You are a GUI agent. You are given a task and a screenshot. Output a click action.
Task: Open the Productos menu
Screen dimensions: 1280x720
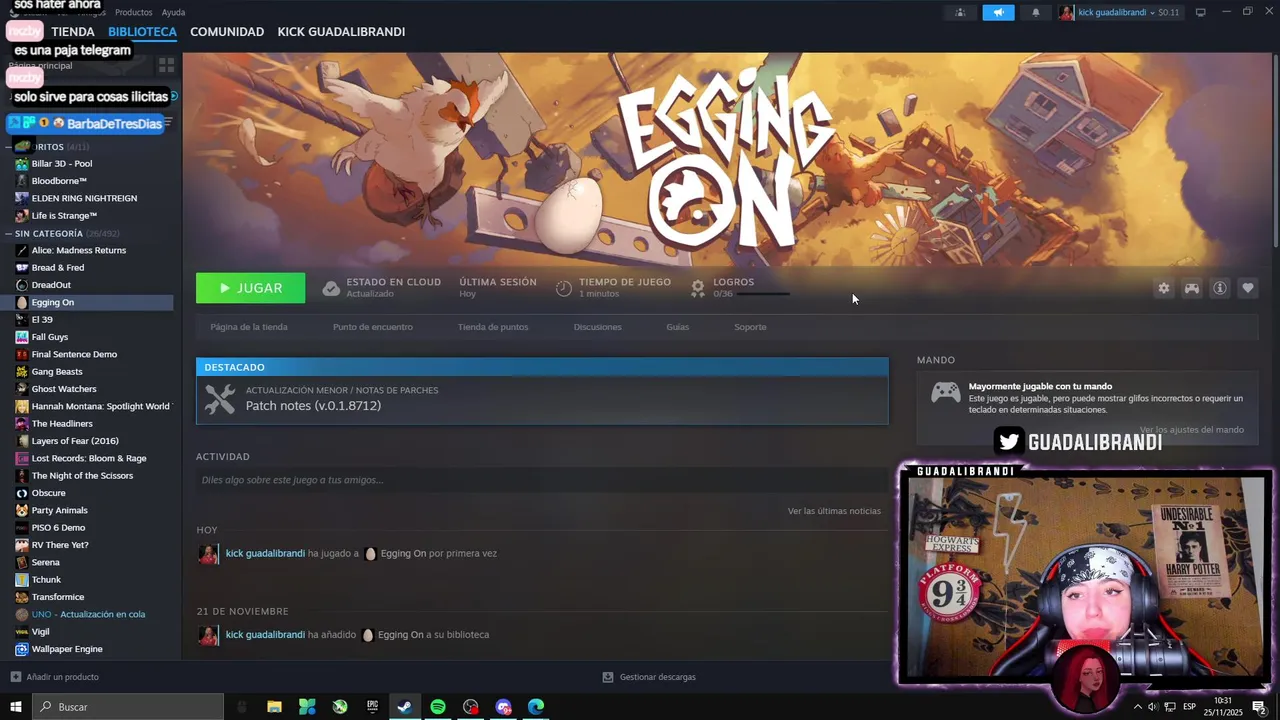tap(134, 12)
